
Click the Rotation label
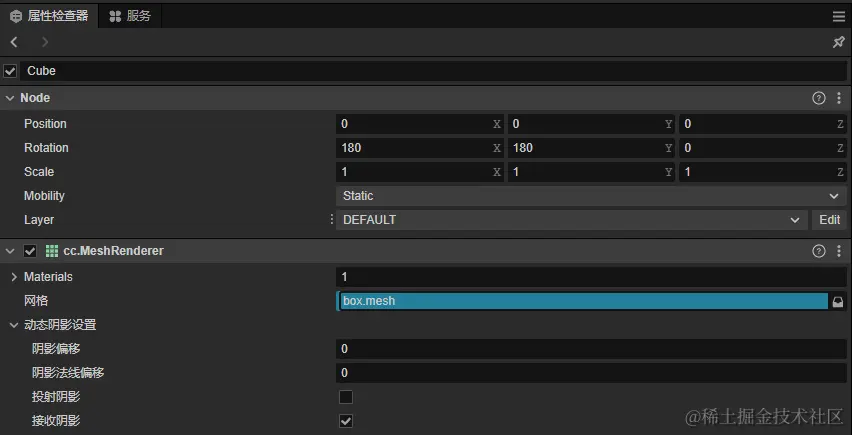(46, 148)
